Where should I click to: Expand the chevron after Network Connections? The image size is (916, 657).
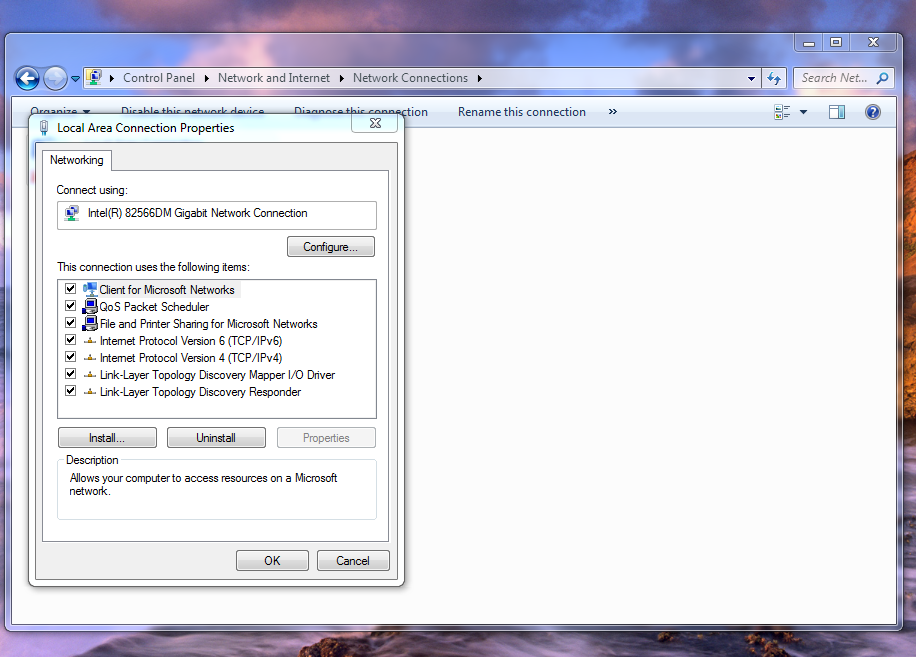[480, 78]
